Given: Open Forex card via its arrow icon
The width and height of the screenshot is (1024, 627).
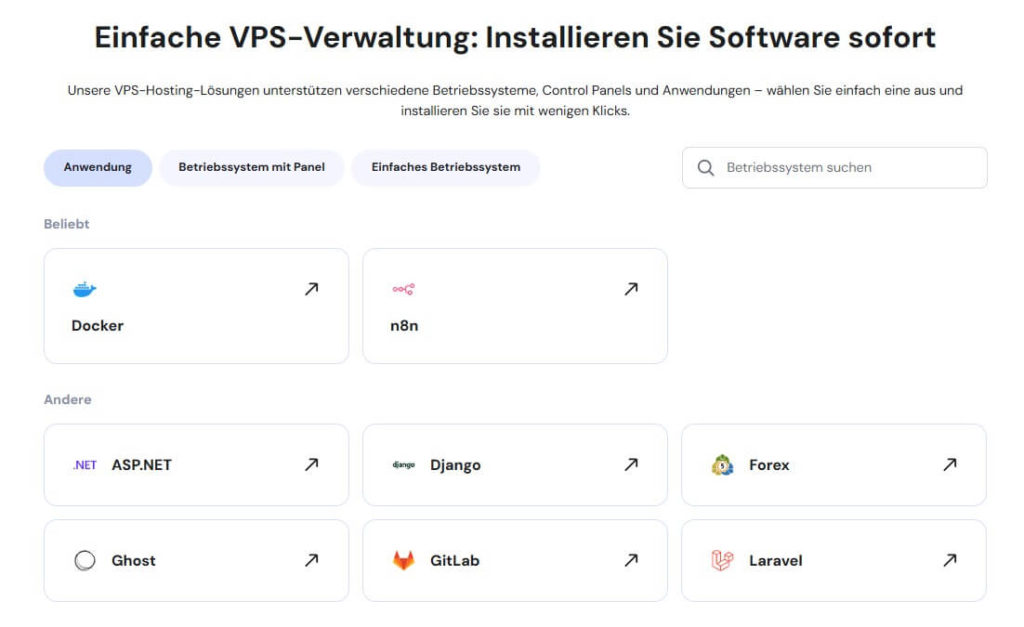Looking at the screenshot, I should 949,464.
